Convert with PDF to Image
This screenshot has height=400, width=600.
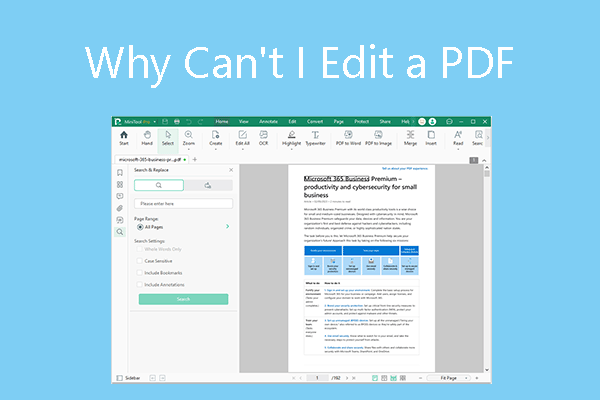378,138
